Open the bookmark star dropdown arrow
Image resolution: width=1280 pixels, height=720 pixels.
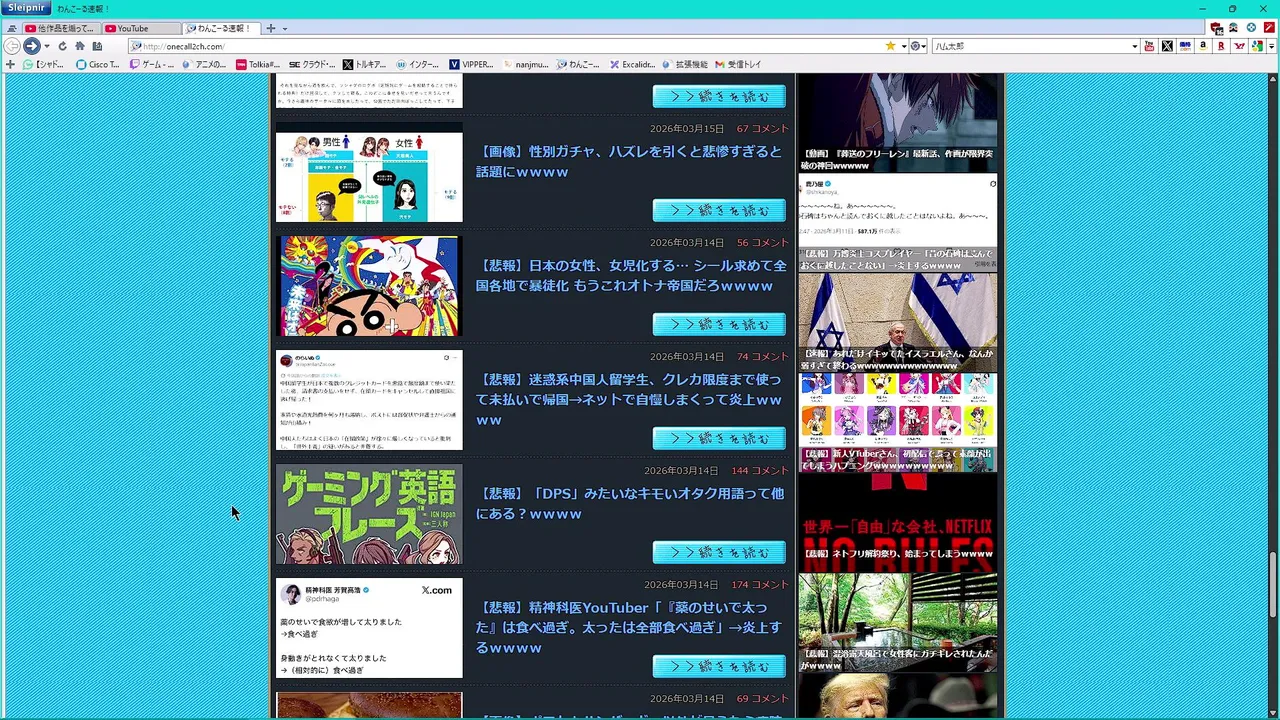click(903, 46)
